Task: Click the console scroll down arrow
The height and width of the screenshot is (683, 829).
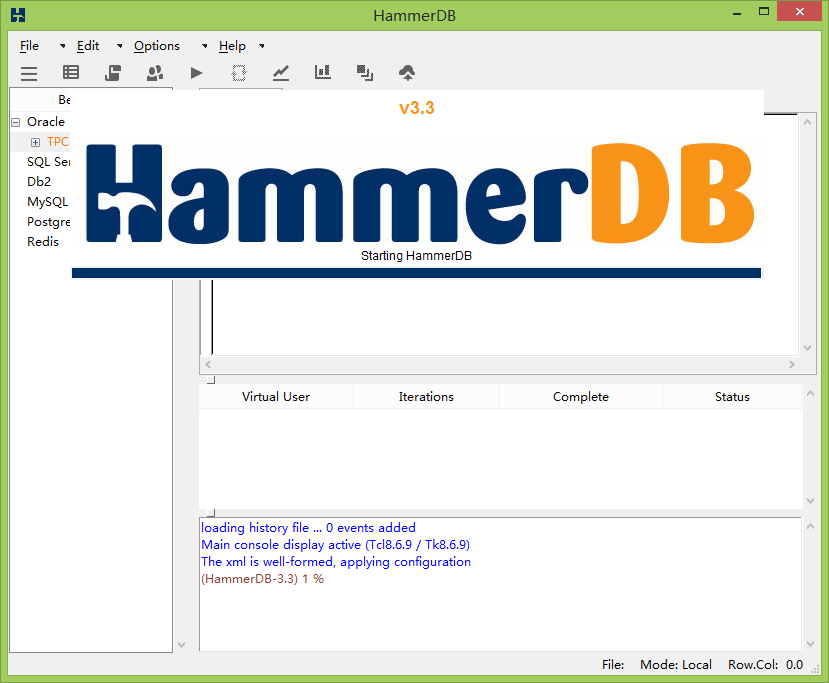Action: tap(810, 643)
